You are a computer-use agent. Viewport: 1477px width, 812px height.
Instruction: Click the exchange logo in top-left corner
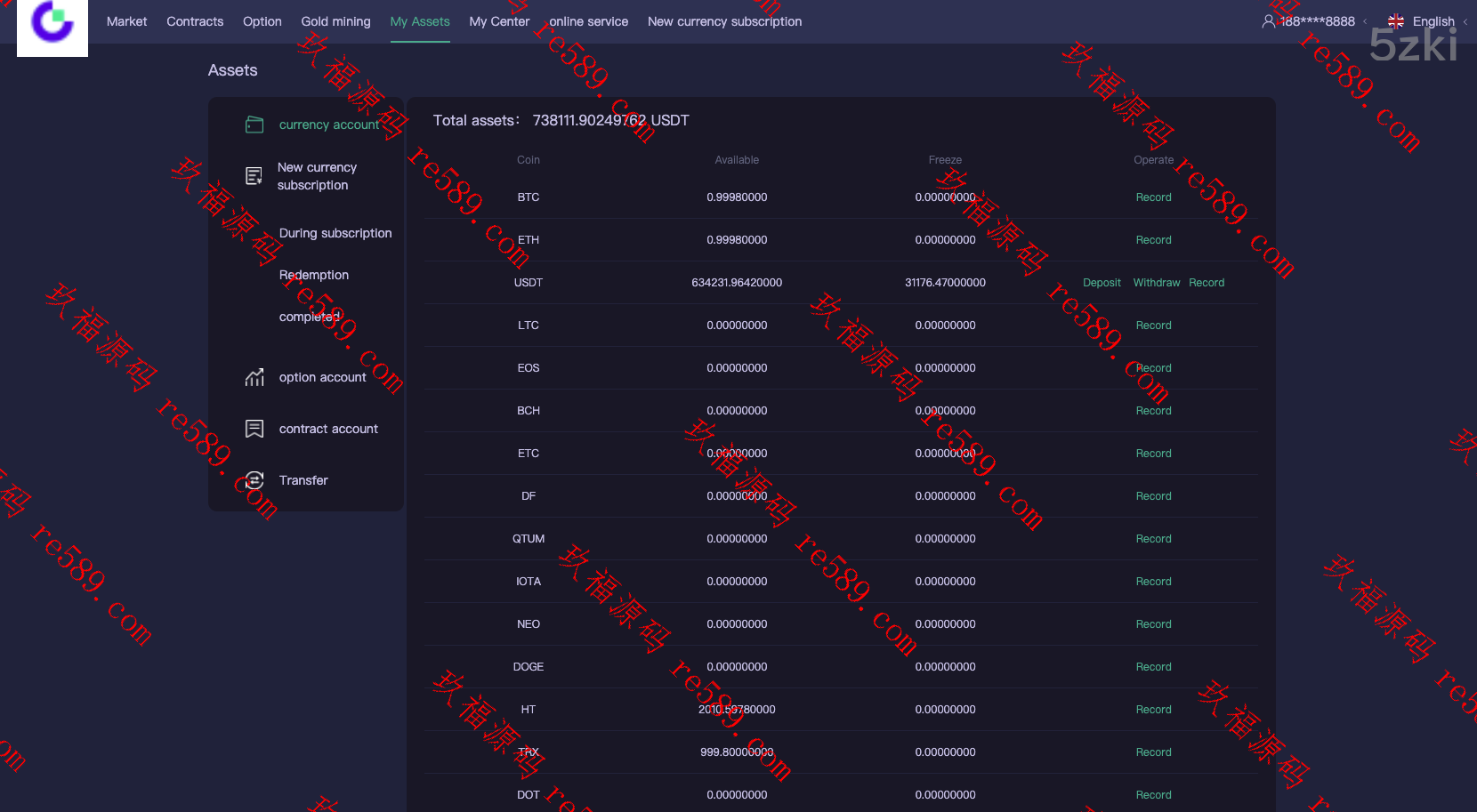tap(52, 24)
